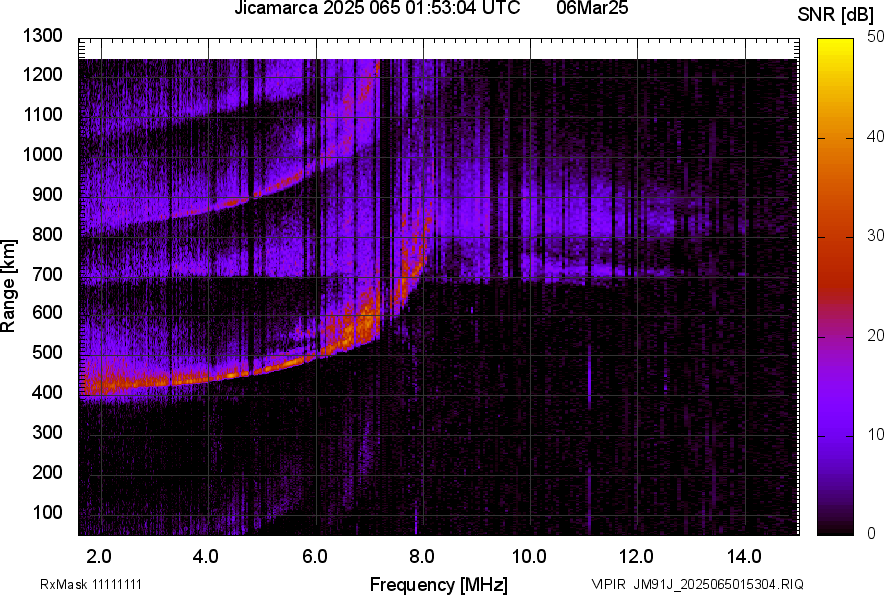Click the range tick label "100"
This screenshot has width=884, height=595.
[47, 512]
